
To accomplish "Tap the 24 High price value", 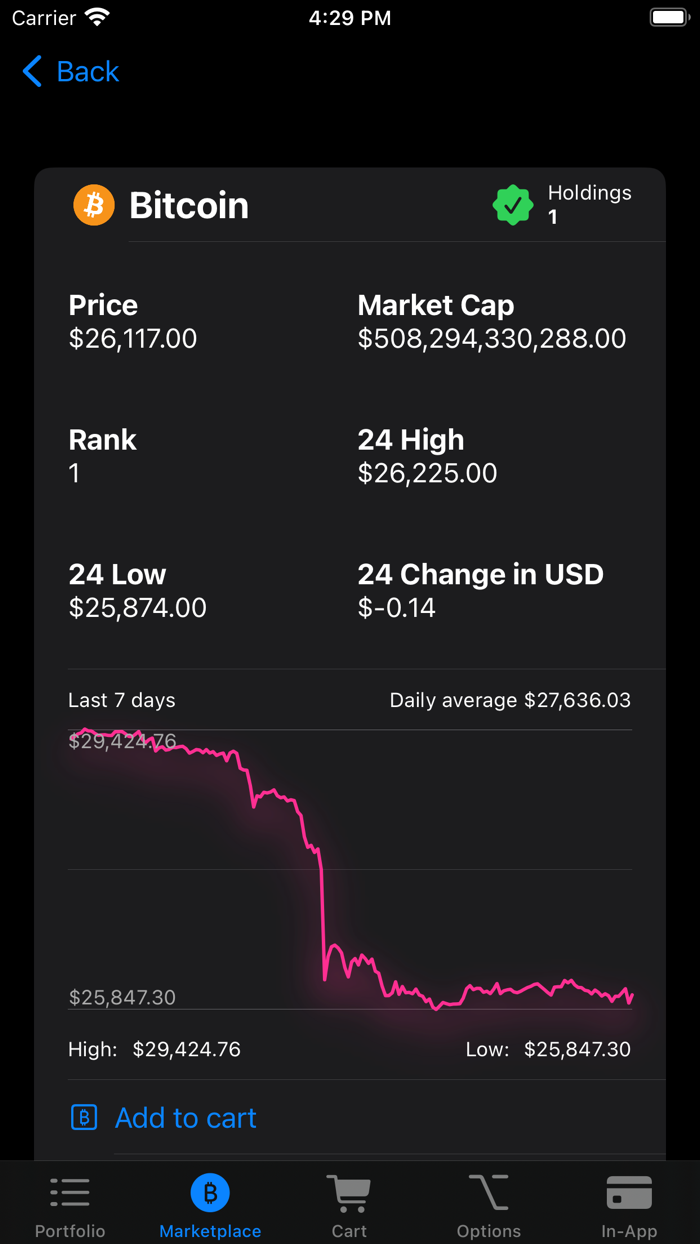I will click(428, 473).
